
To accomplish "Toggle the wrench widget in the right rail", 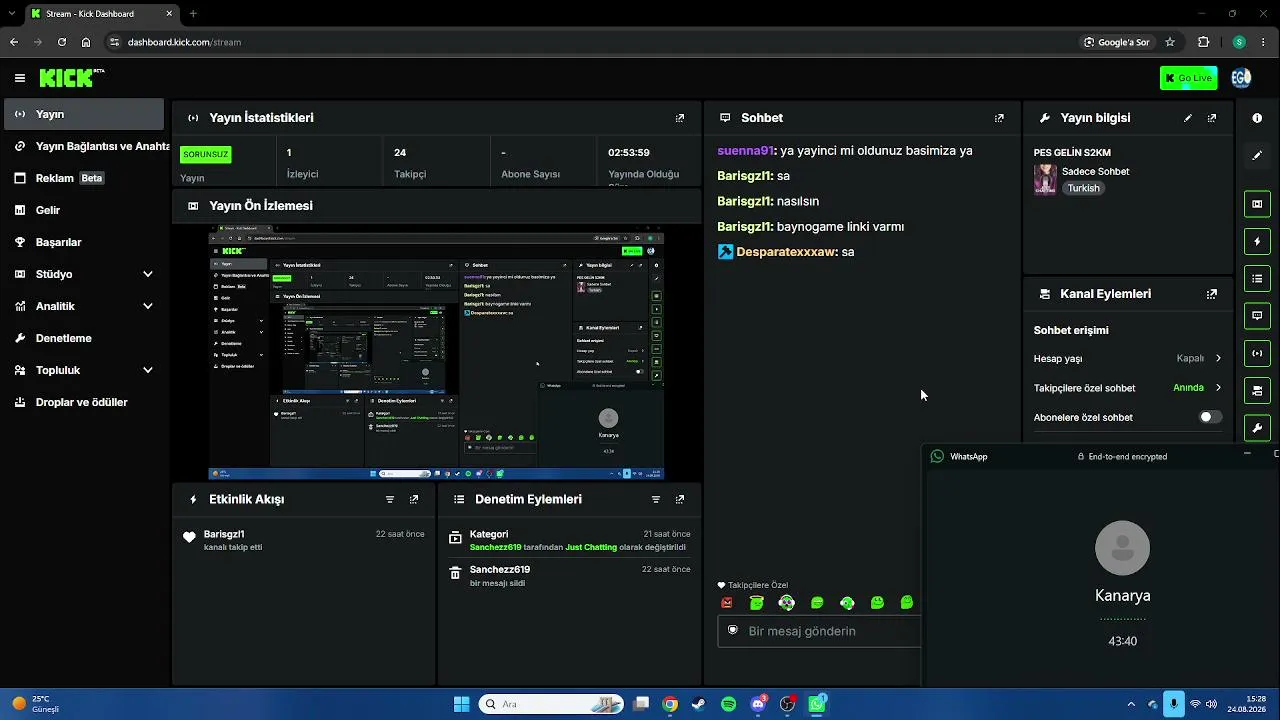I will 1257,428.
